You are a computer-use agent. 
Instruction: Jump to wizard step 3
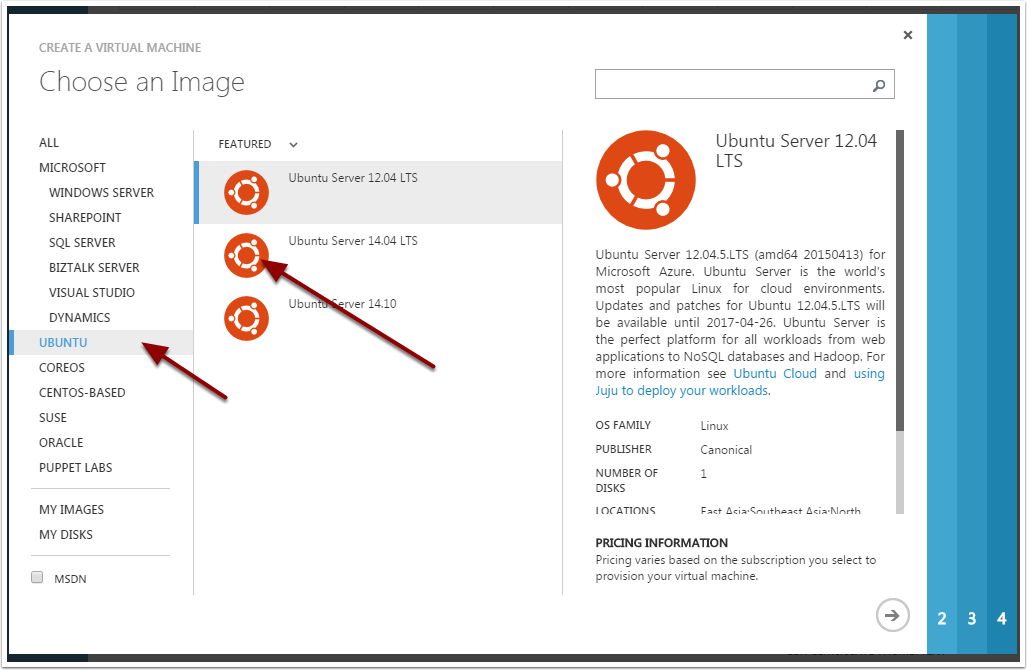971,619
